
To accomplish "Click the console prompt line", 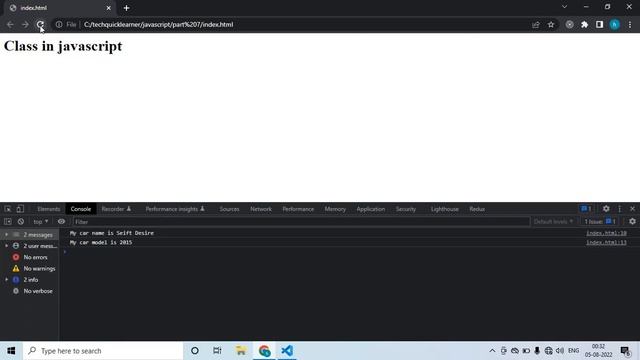I will coord(349,252).
